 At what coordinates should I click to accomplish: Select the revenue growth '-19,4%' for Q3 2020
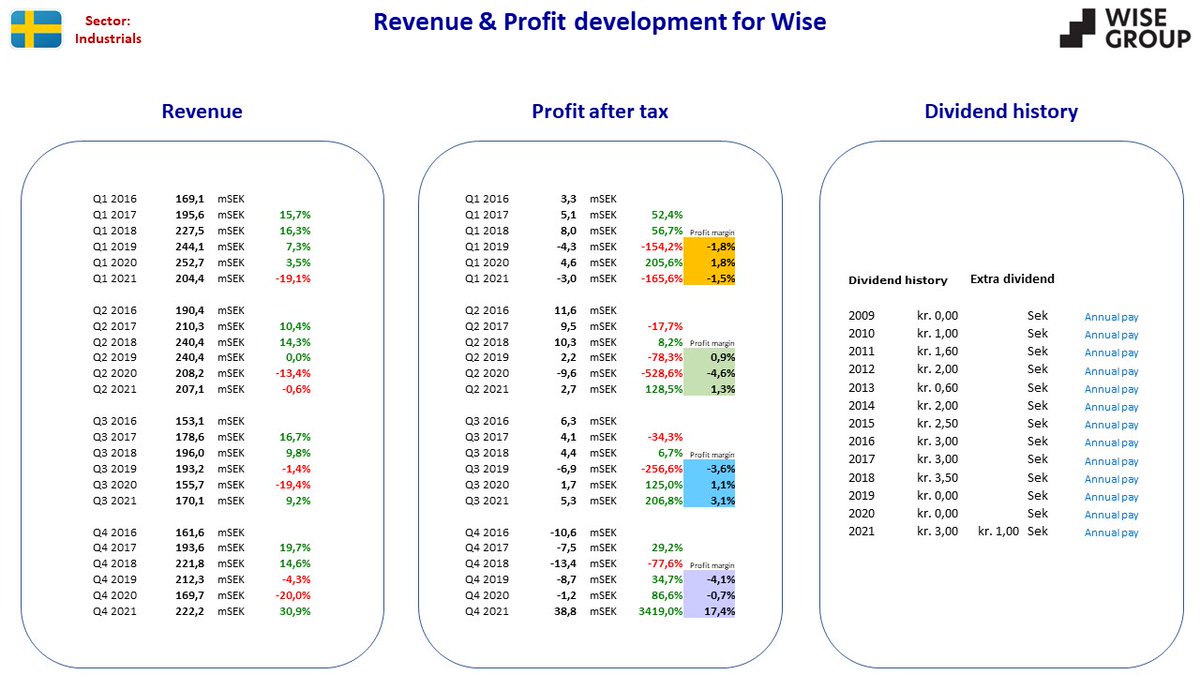[293, 486]
